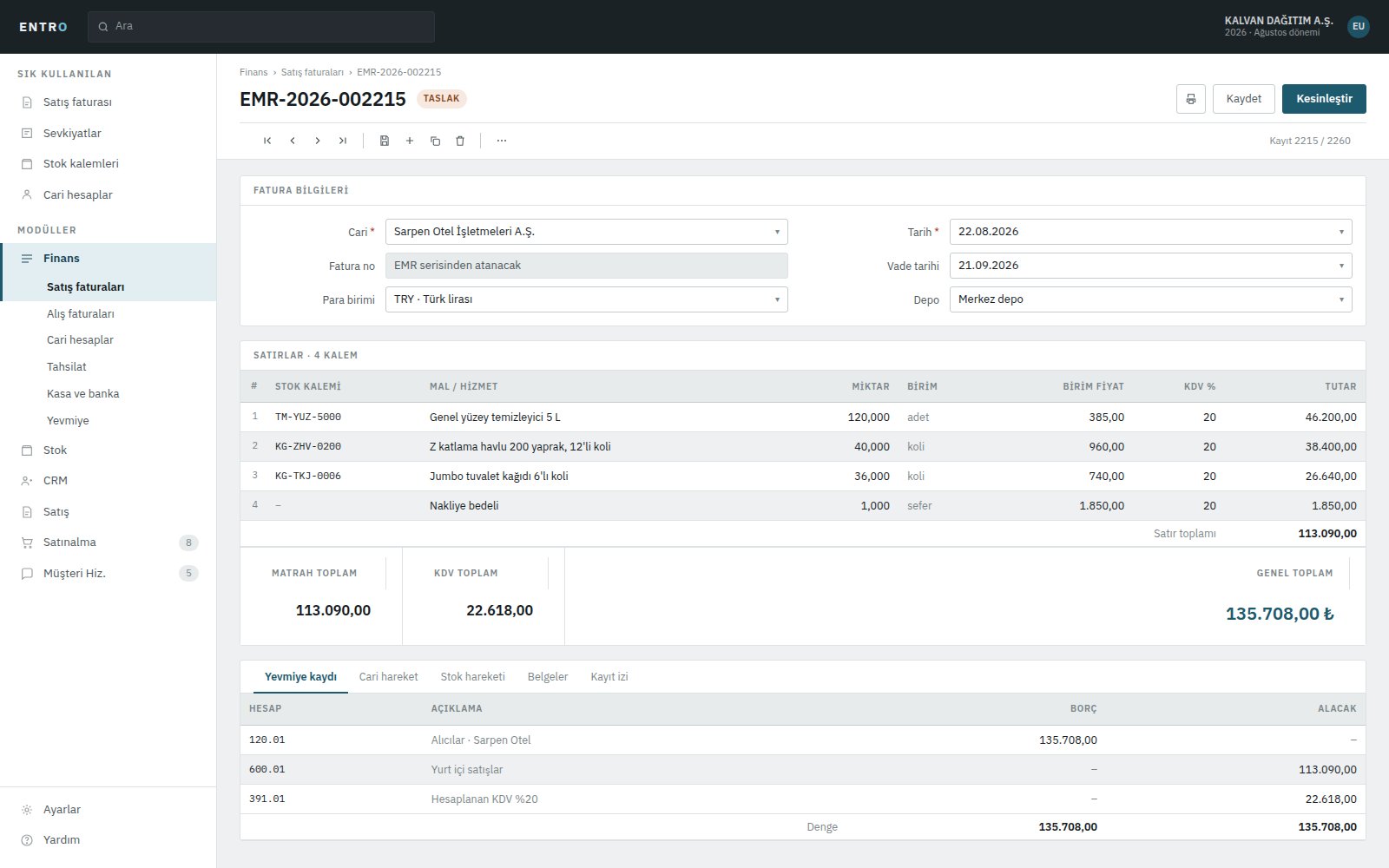The width and height of the screenshot is (1389, 868).
Task: Click the Ara search field
Action: [x=261, y=26]
